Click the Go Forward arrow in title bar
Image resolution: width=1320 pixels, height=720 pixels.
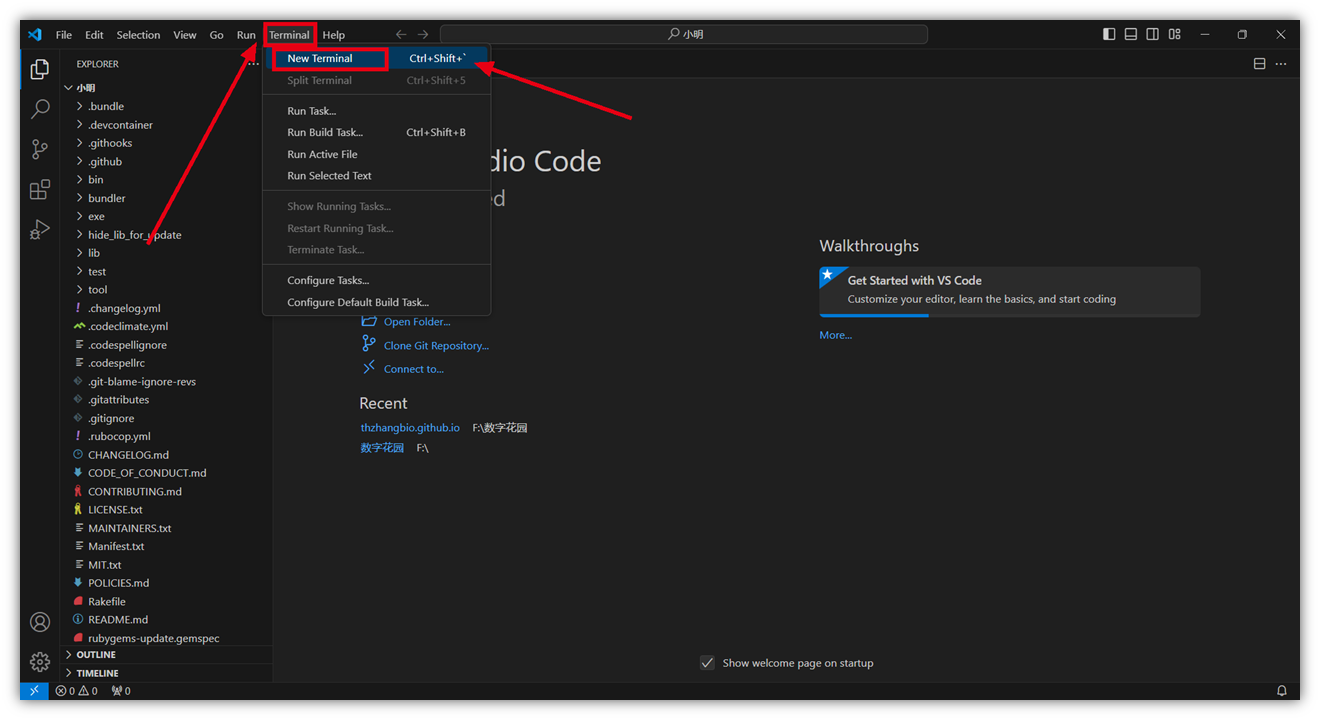[423, 34]
